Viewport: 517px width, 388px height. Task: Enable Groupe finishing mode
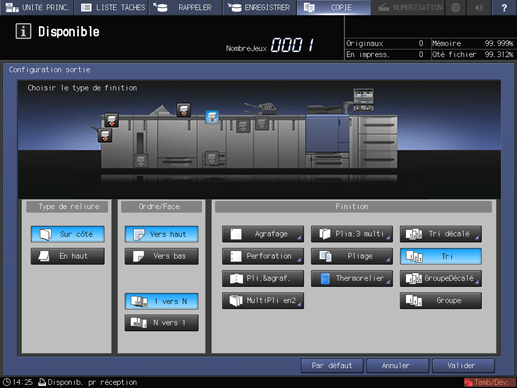pos(441,300)
